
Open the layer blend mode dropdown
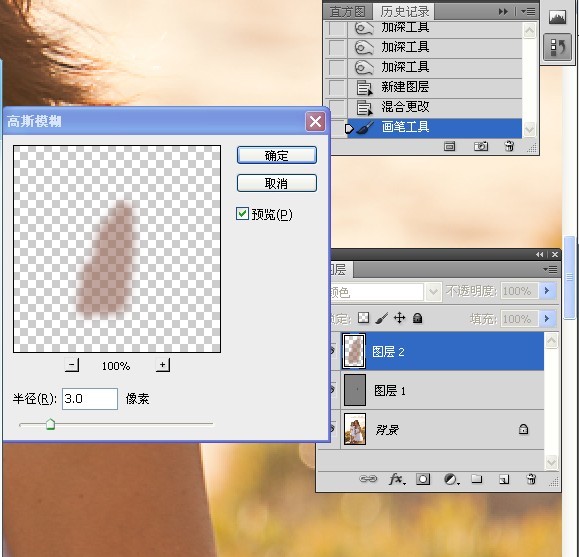tap(433, 292)
